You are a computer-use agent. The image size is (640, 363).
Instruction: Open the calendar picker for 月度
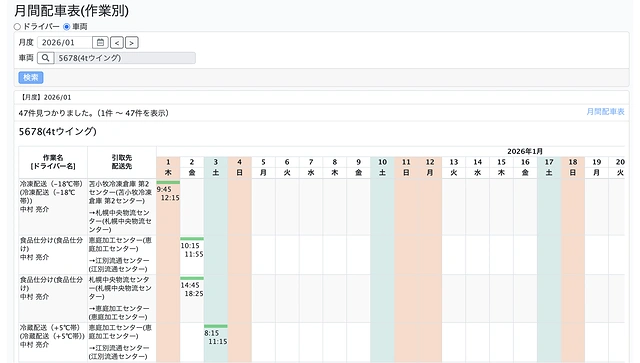(100, 42)
